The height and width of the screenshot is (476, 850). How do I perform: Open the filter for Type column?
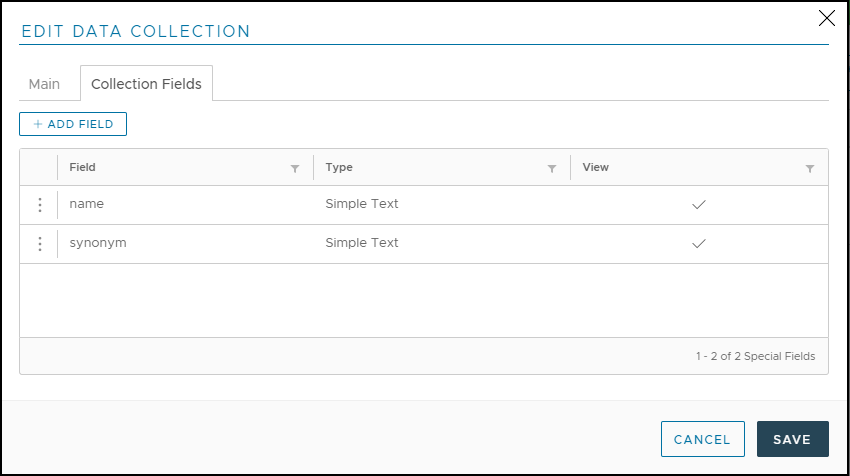(x=552, y=169)
